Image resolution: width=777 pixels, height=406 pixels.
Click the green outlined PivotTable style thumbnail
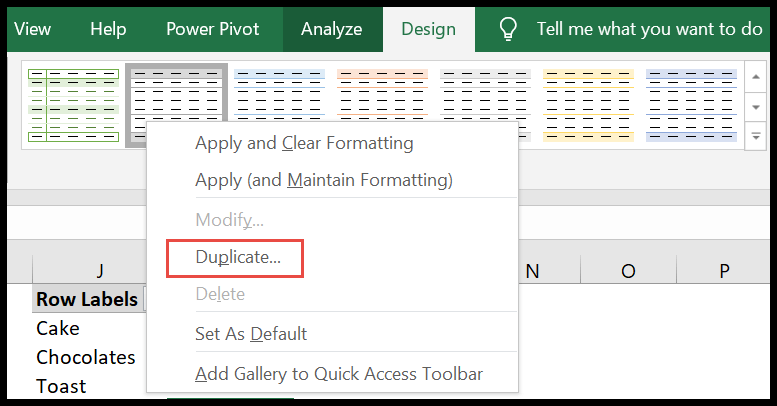click(x=72, y=105)
